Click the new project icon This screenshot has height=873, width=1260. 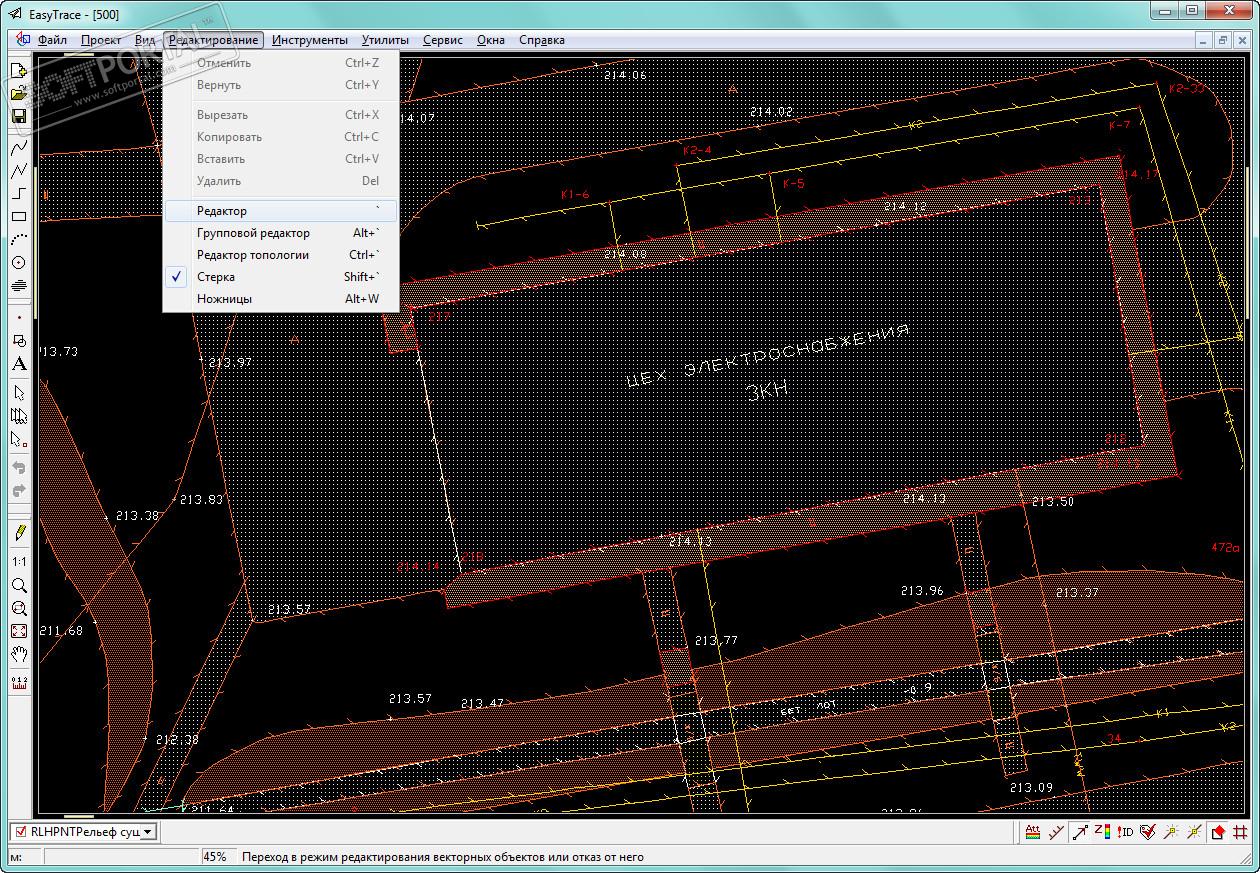click(18, 71)
